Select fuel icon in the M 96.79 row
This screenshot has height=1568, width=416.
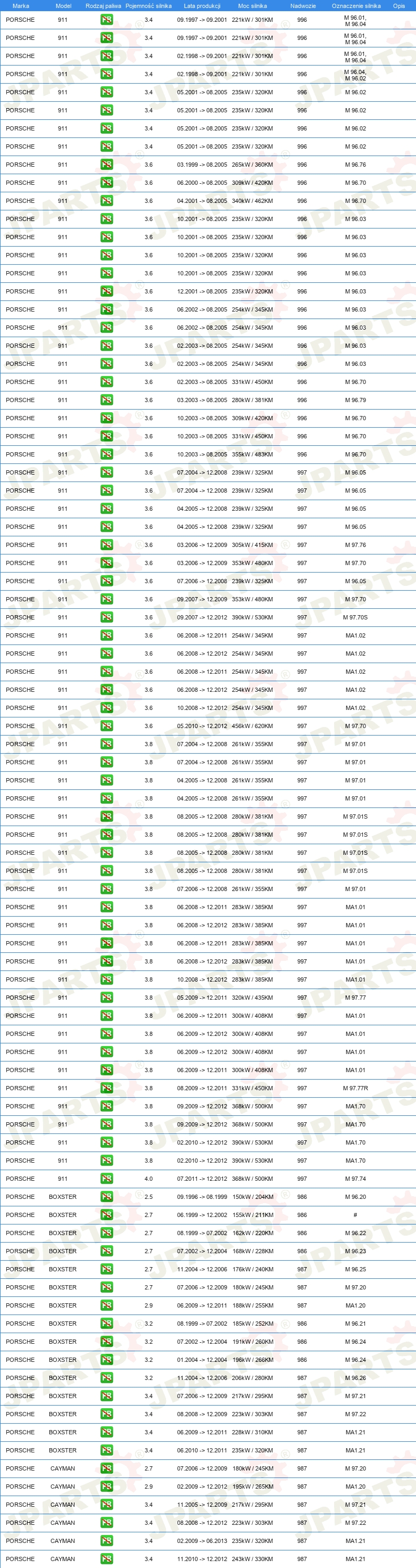coord(106,400)
